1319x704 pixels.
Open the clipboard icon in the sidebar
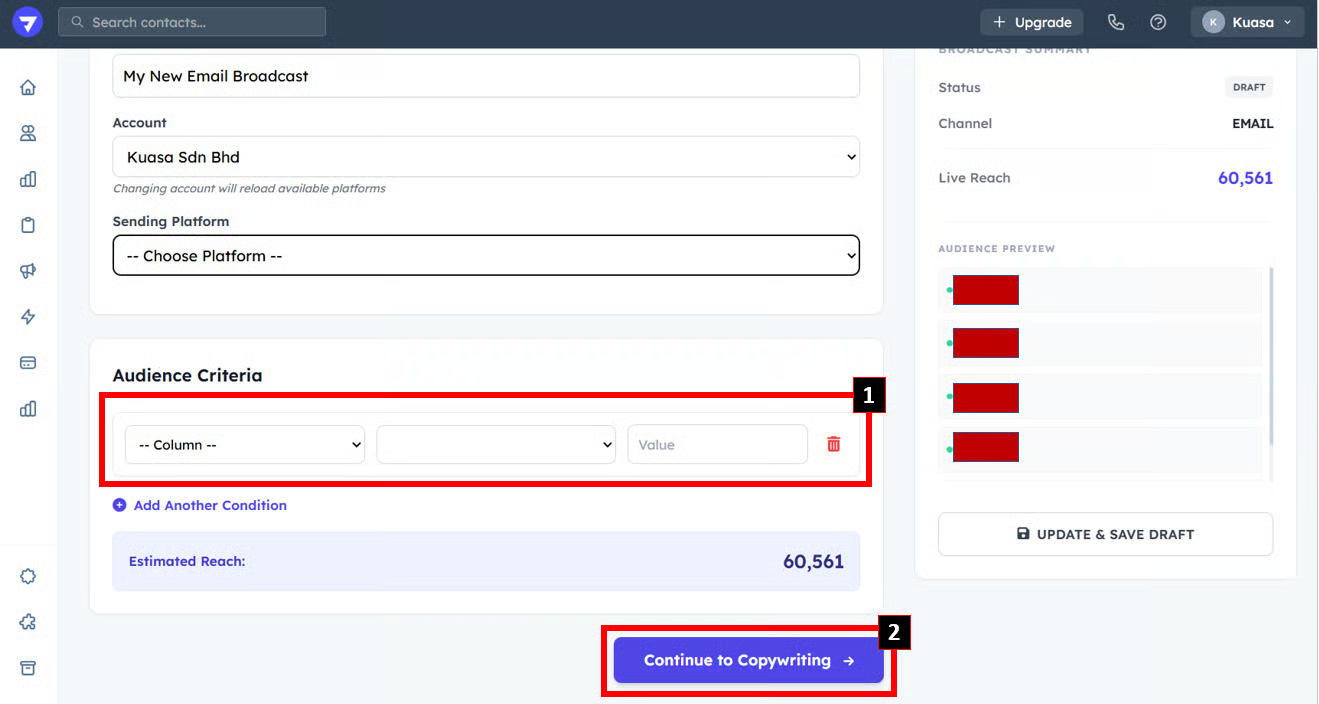pyautogui.click(x=28, y=225)
